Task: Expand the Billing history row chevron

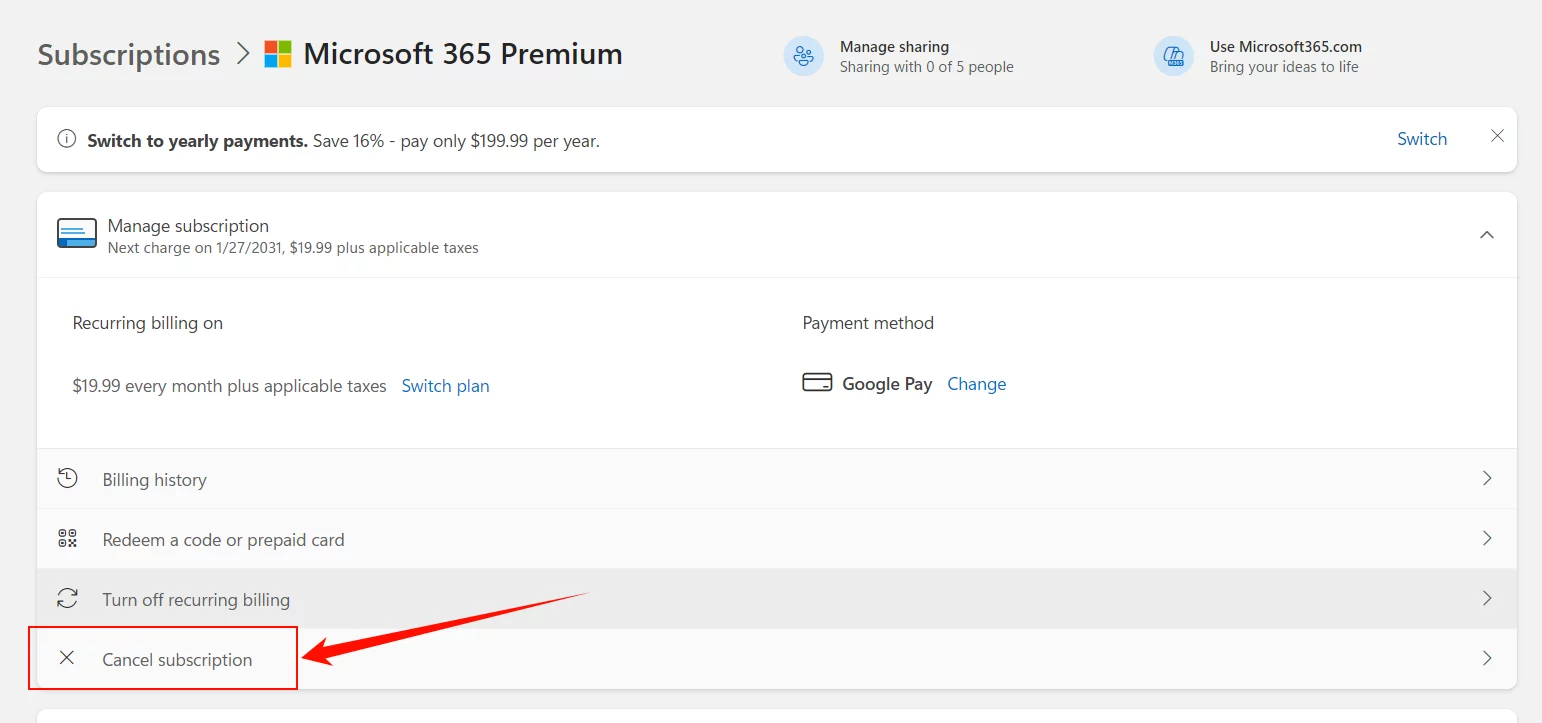Action: [1487, 479]
